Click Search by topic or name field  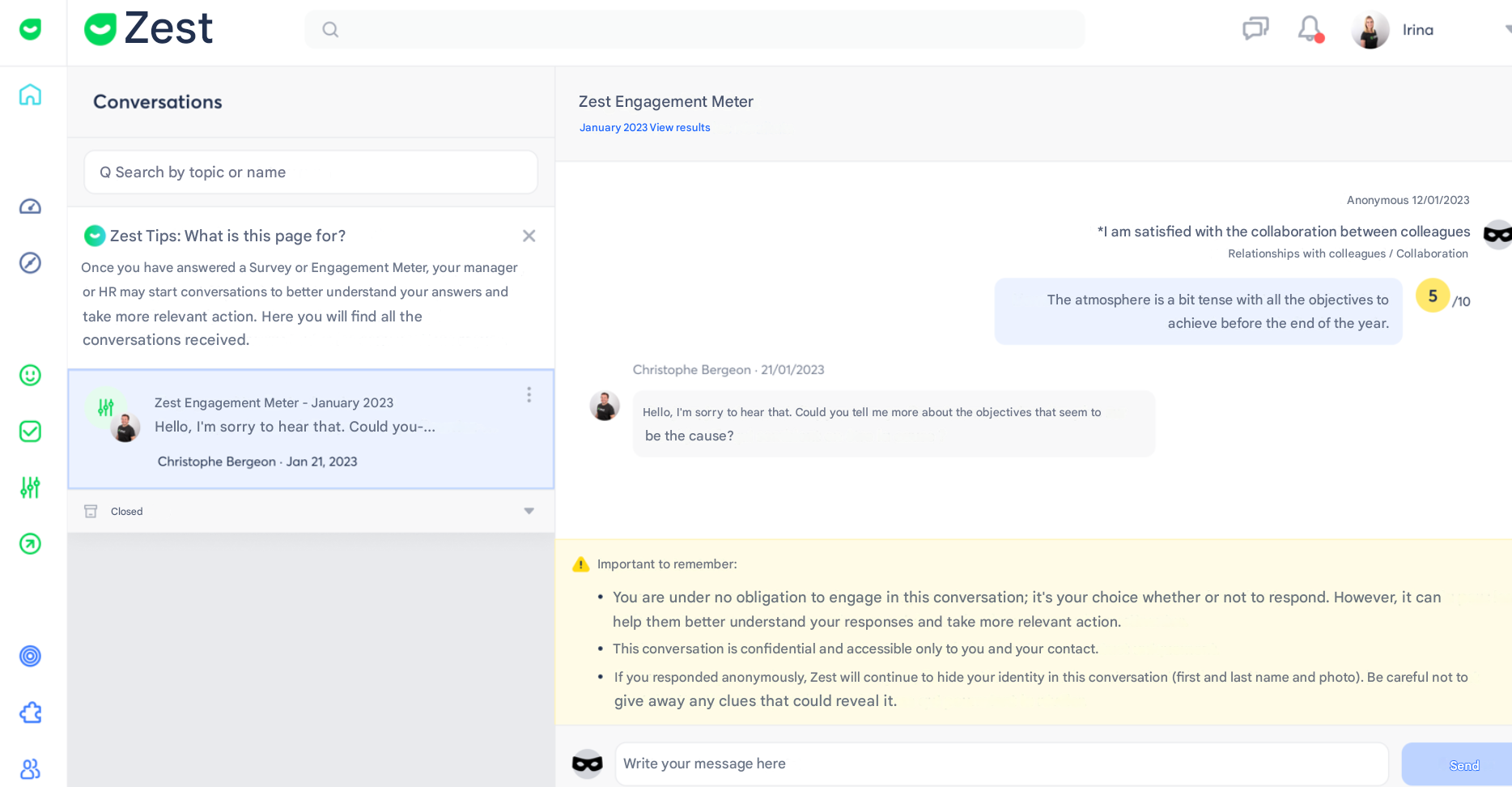coord(311,172)
